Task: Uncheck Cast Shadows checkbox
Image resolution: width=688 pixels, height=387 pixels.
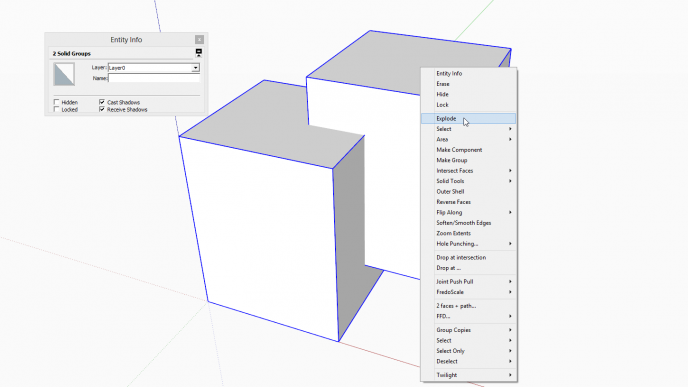Action: (102, 102)
